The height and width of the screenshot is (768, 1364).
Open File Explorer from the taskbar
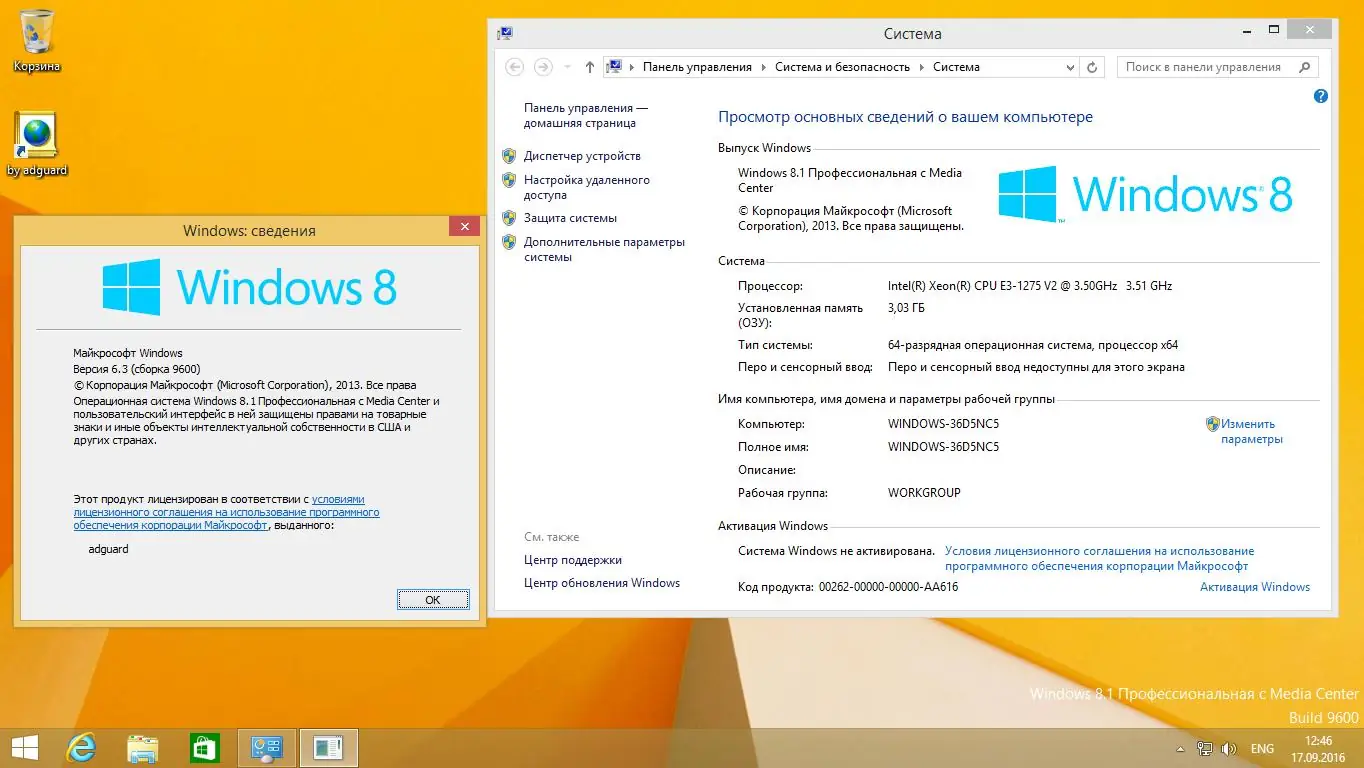(x=143, y=748)
